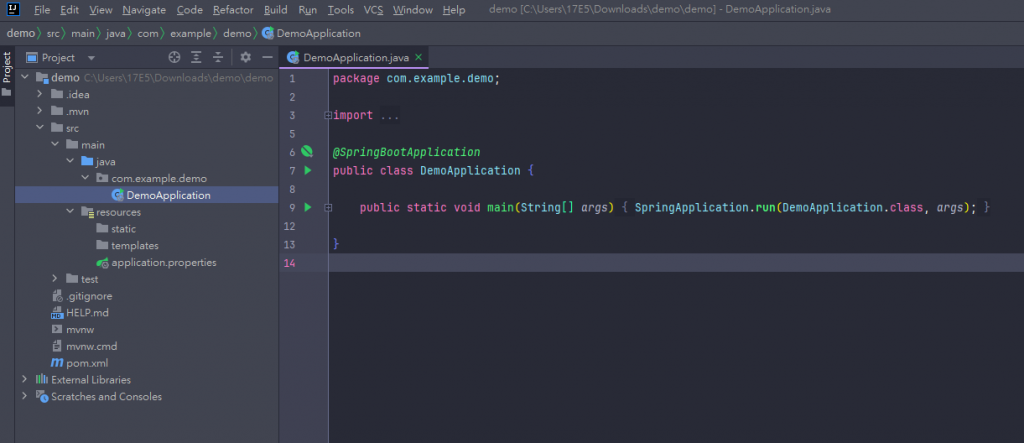The height and width of the screenshot is (443, 1024).
Task: Open the Edit menu
Action: tap(69, 10)
